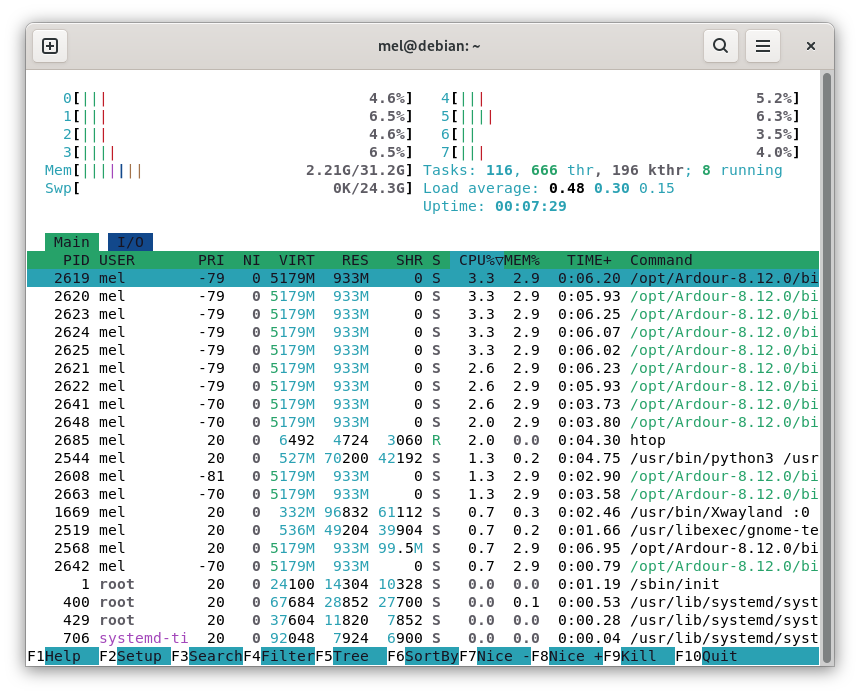Viewport: 860px width, 695px height.
Task: Sort processes by MEM% column header
Action: (520, 260)
